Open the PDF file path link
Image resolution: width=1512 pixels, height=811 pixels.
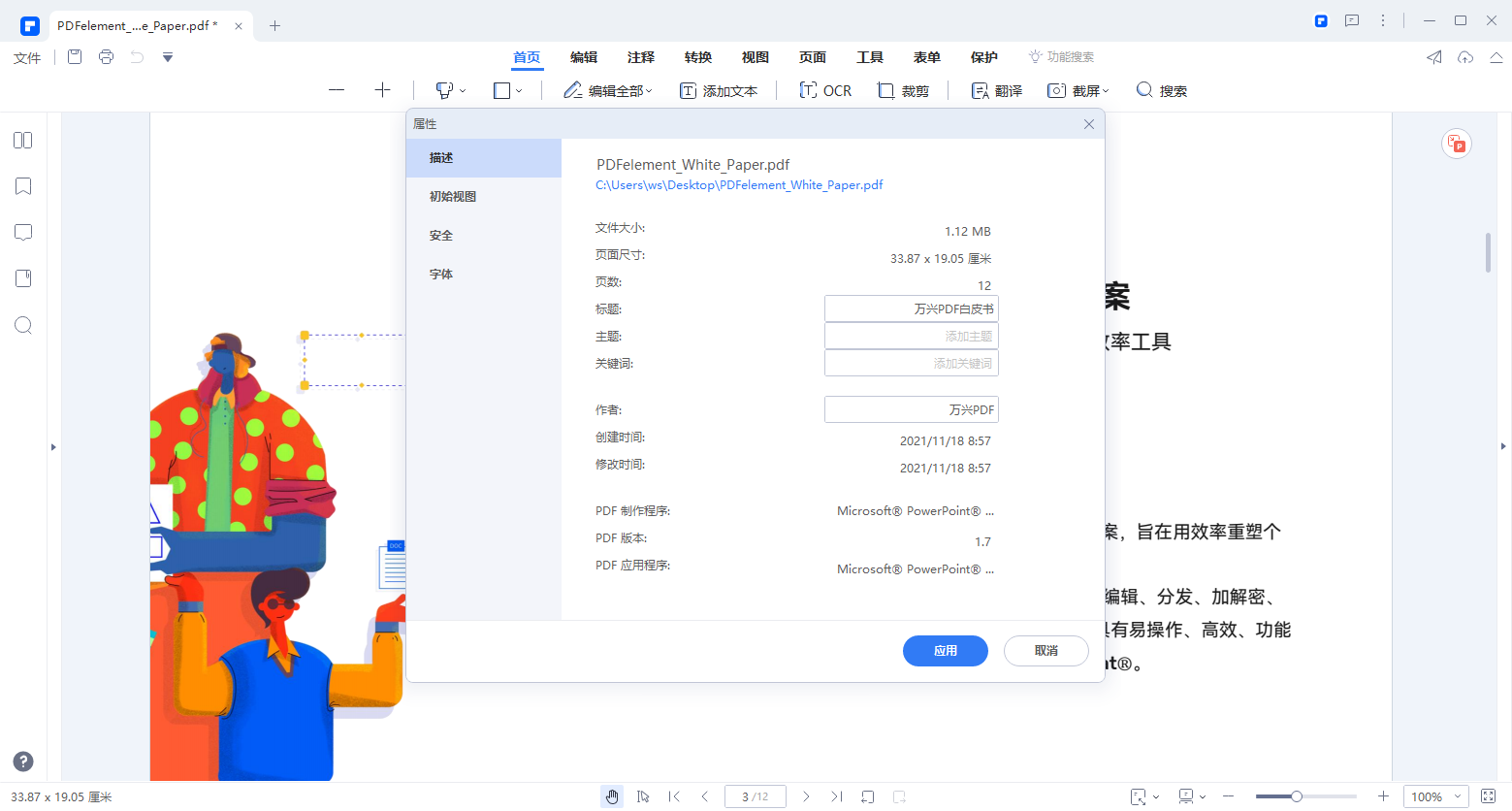pyautogui.click(x=739, y=184)
